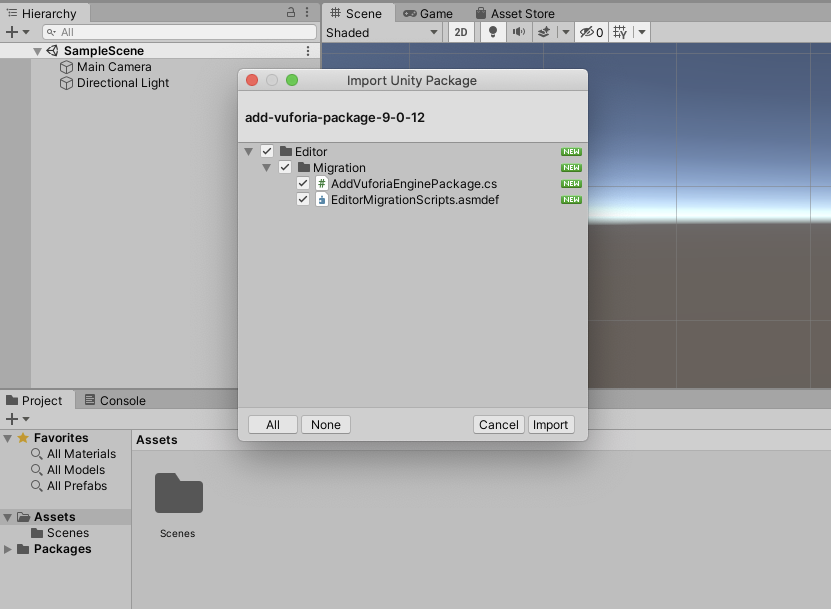The height and width of the screenshot is (609, 831).
Task: Click the None button in import dialog
Action: coord(326,425)
